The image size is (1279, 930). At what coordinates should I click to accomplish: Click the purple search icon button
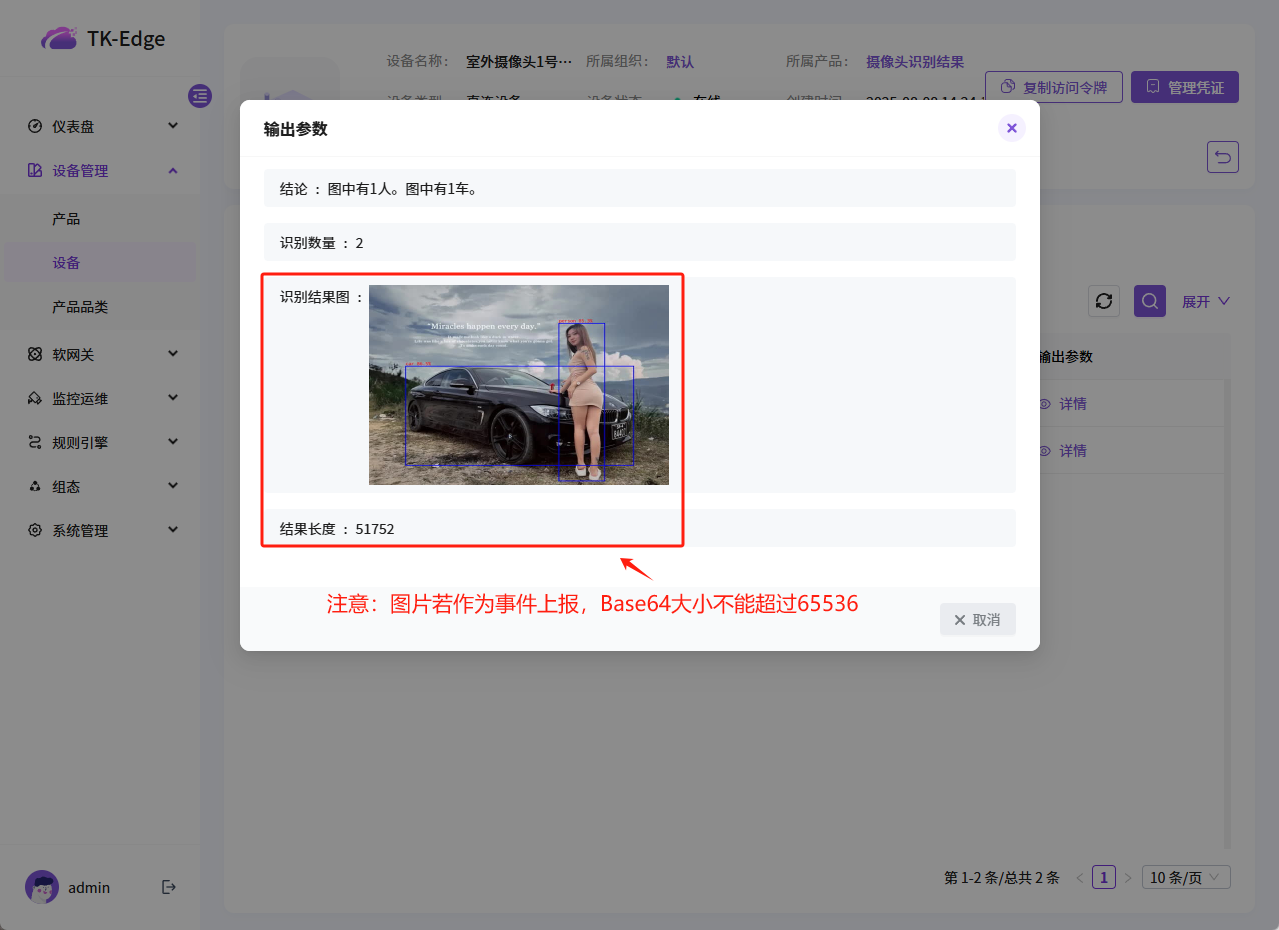[x=1149, y=301]
